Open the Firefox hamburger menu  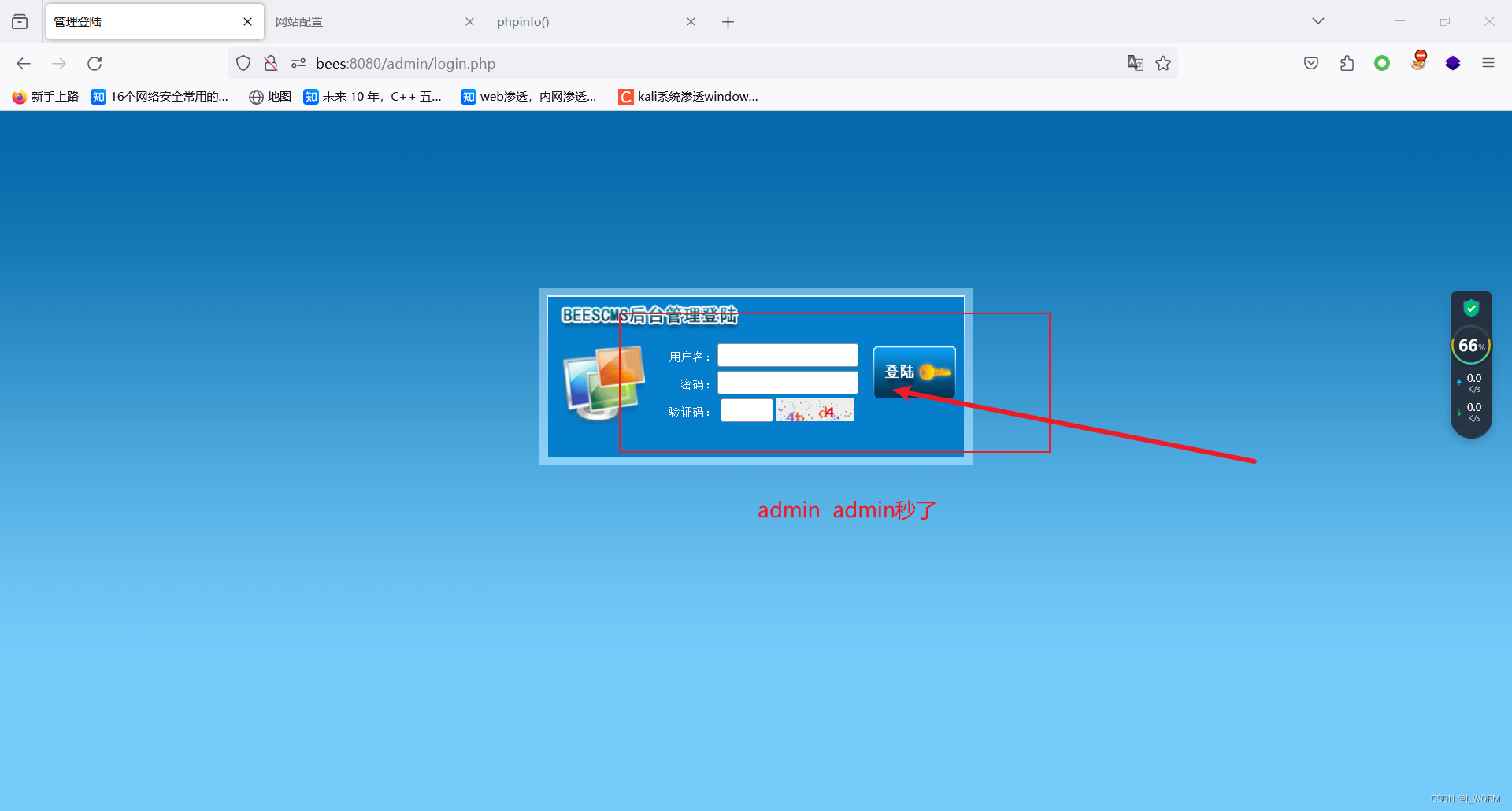tap(1488, 64)
